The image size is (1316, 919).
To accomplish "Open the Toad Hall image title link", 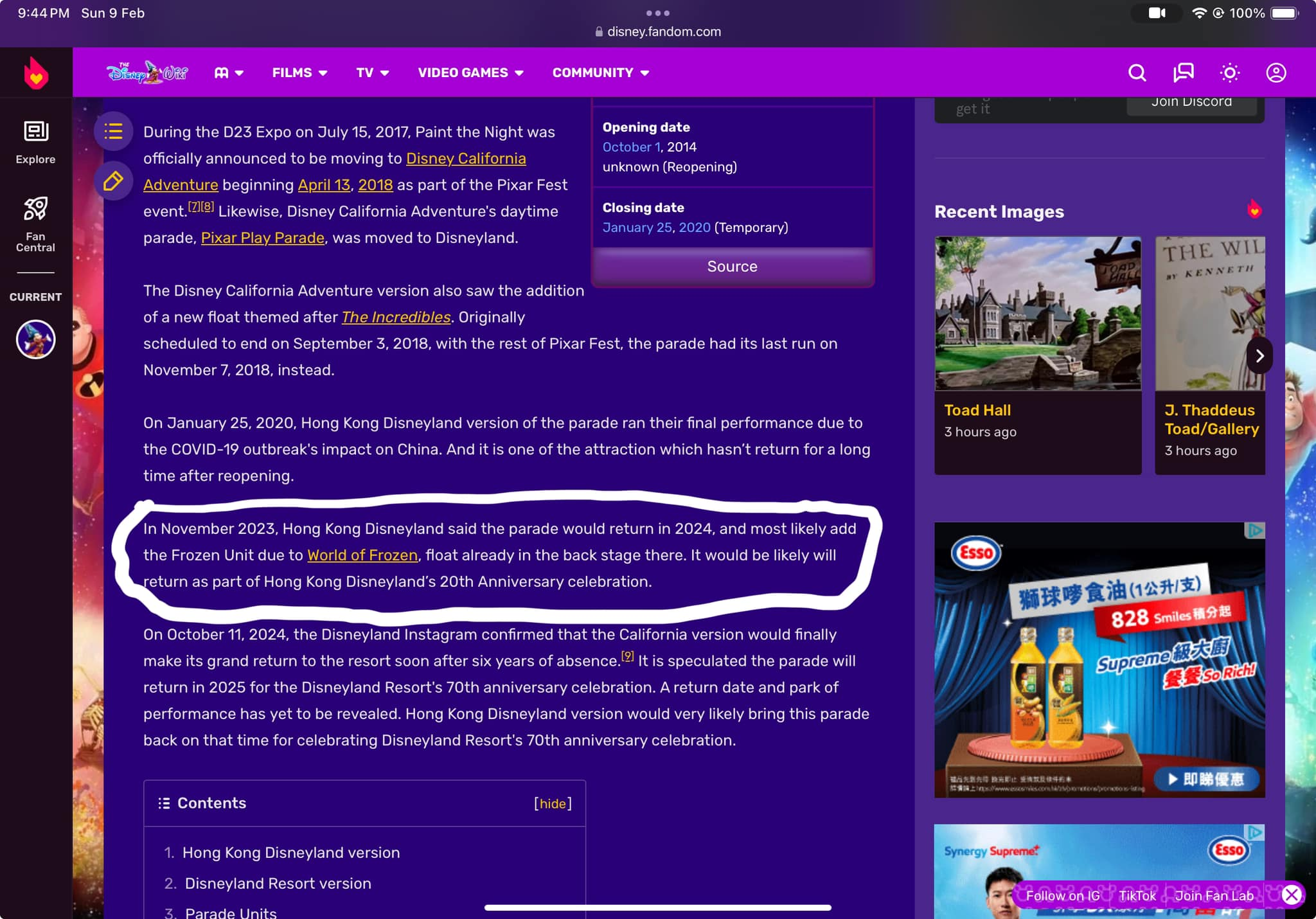I will [x=977, y=410].
